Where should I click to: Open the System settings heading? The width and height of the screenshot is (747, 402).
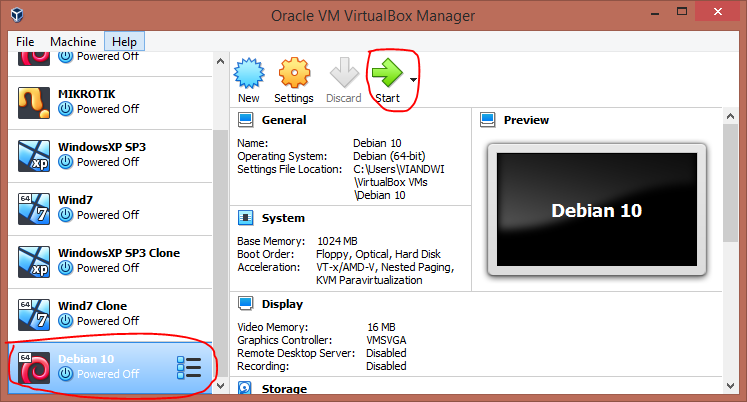click(283, 218)
